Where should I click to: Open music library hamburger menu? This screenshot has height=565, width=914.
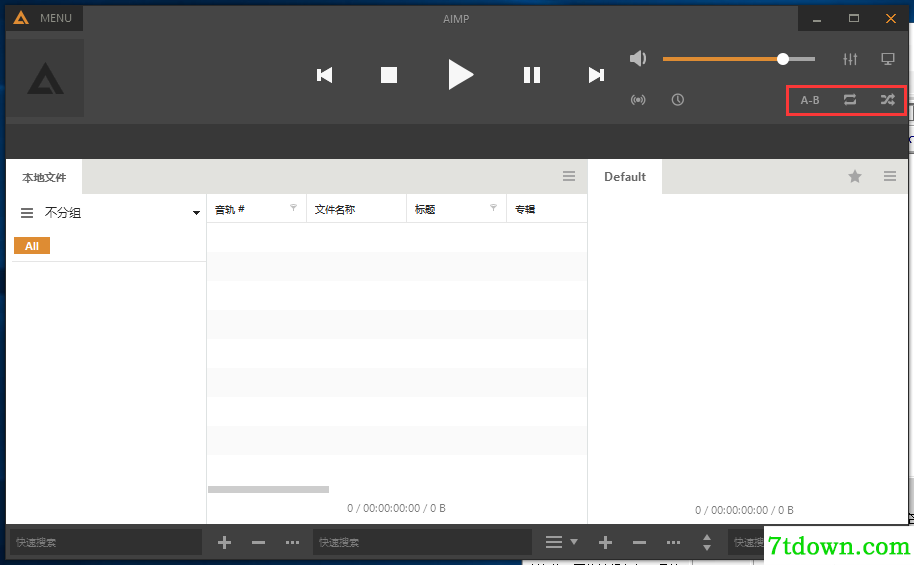[x=569, y=176]
